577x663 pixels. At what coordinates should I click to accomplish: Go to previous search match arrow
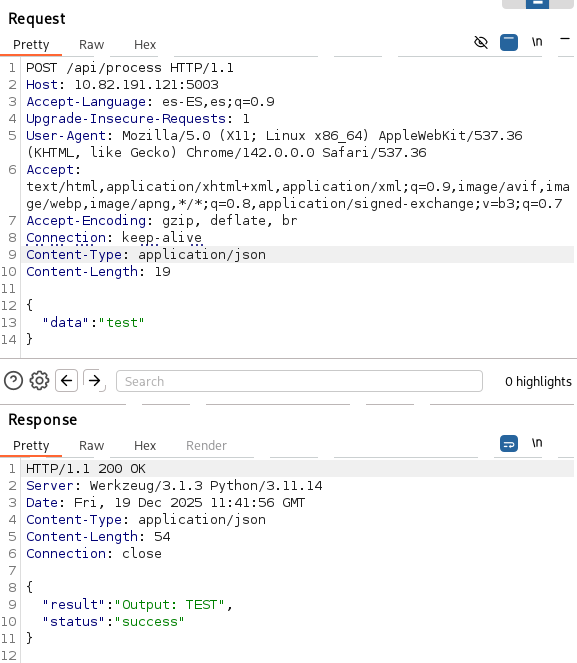click(x=66, y=381)
